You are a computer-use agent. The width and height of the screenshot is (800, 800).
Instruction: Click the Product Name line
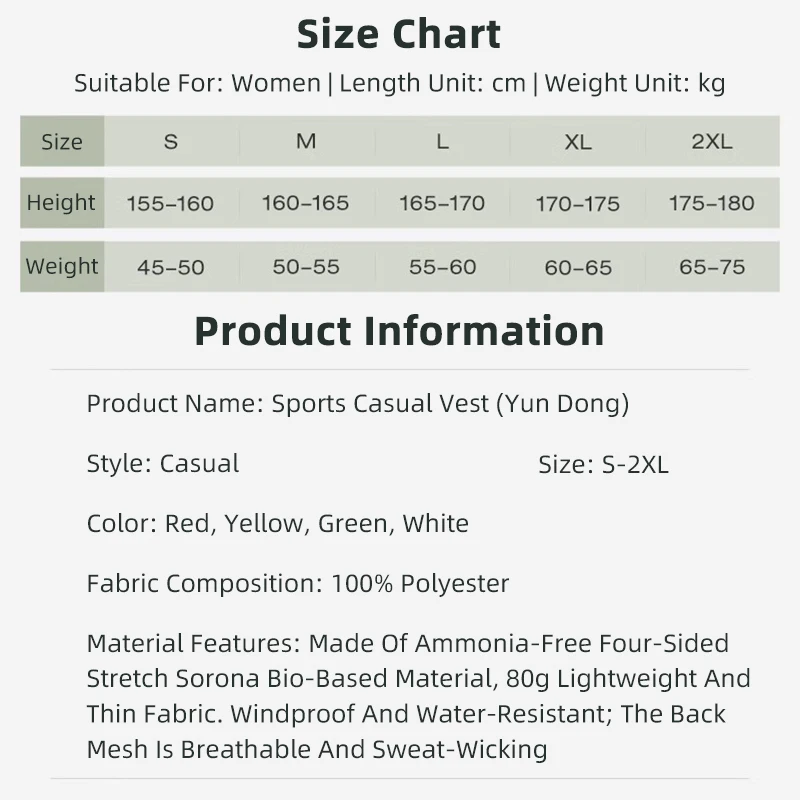(358, 404)
